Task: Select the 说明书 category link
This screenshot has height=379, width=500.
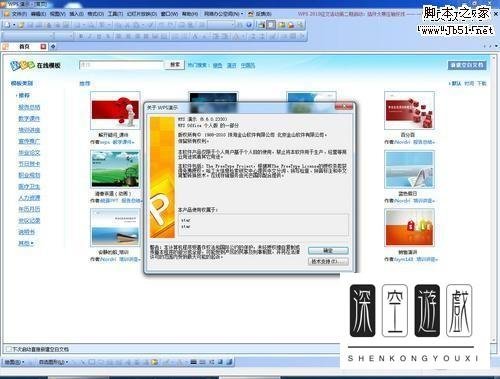Action: pyautogui.click(x=26, y=232)
